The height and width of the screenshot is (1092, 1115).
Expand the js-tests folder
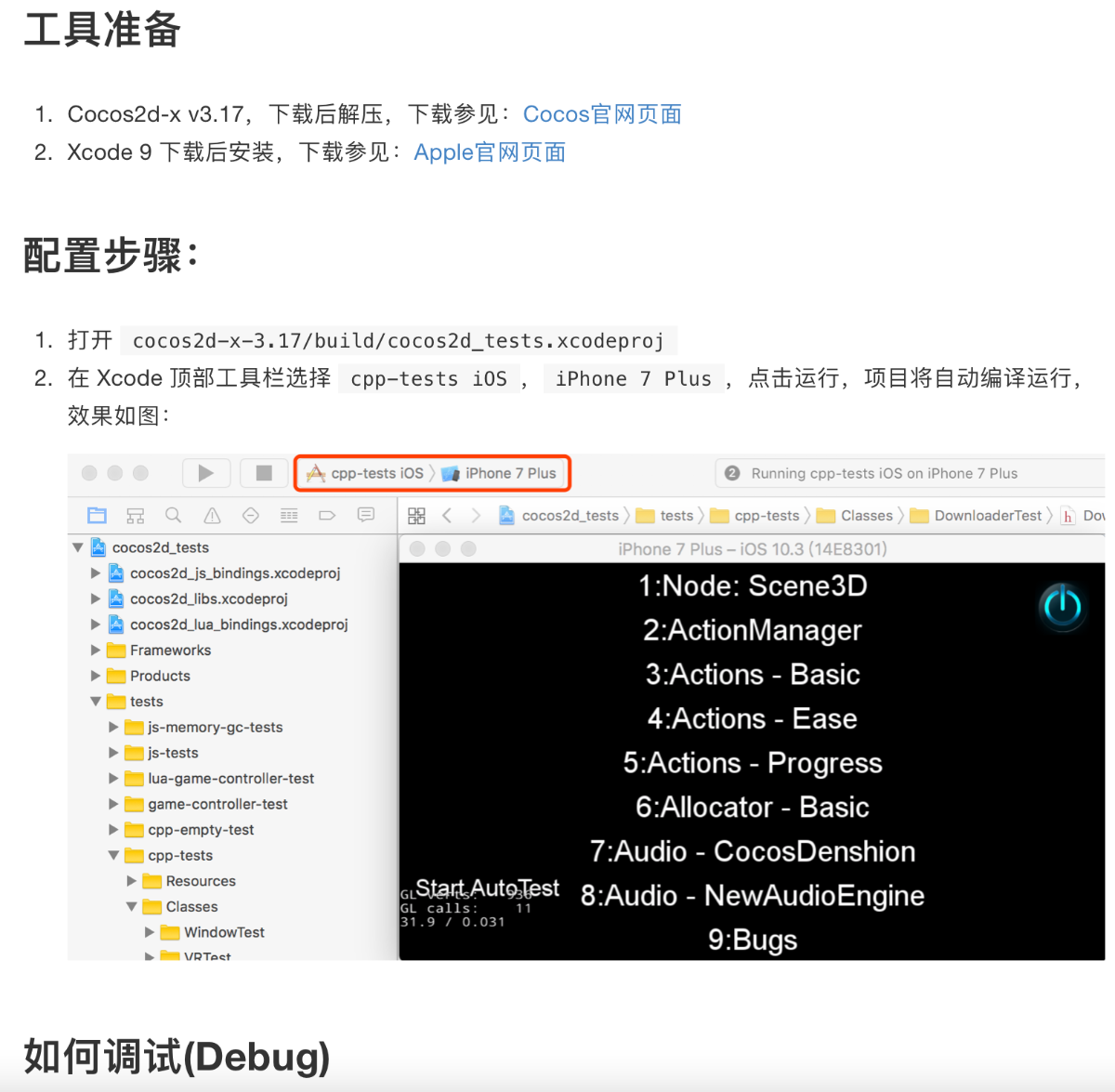(113, 753)
